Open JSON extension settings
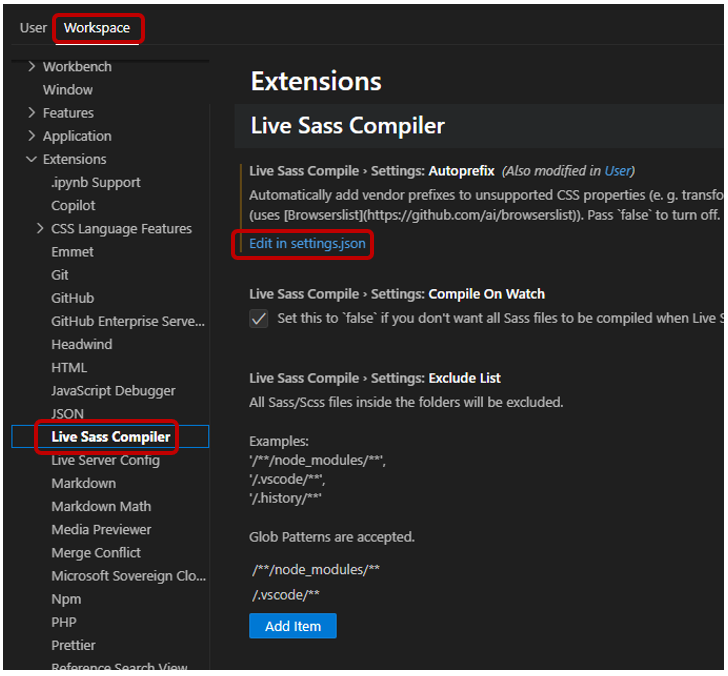 coord(68,413)
